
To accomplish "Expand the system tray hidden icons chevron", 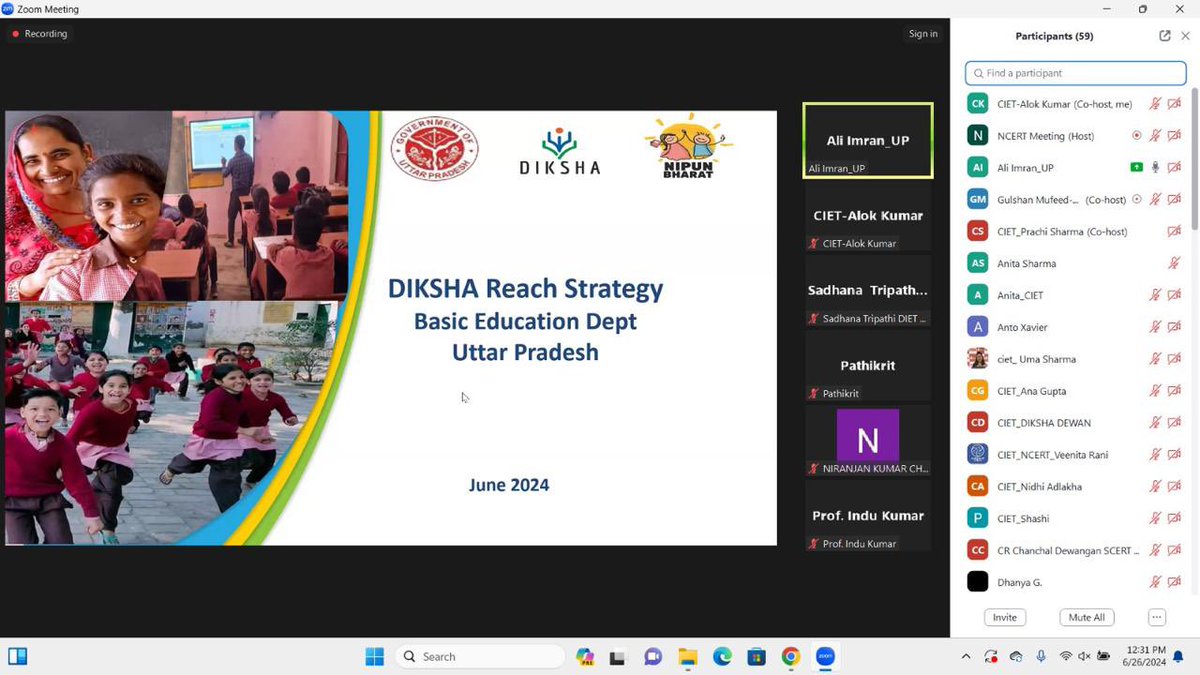I will point(965,657).
